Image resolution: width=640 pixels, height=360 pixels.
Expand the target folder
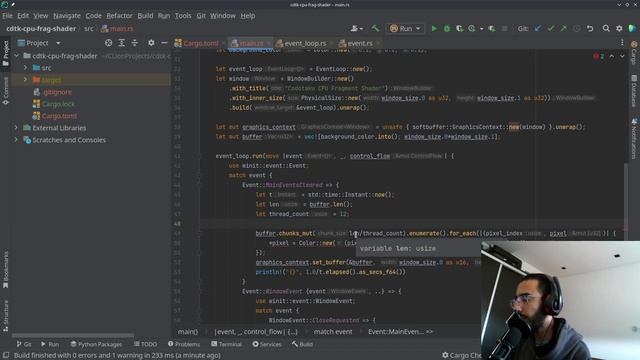click(25, 80)
